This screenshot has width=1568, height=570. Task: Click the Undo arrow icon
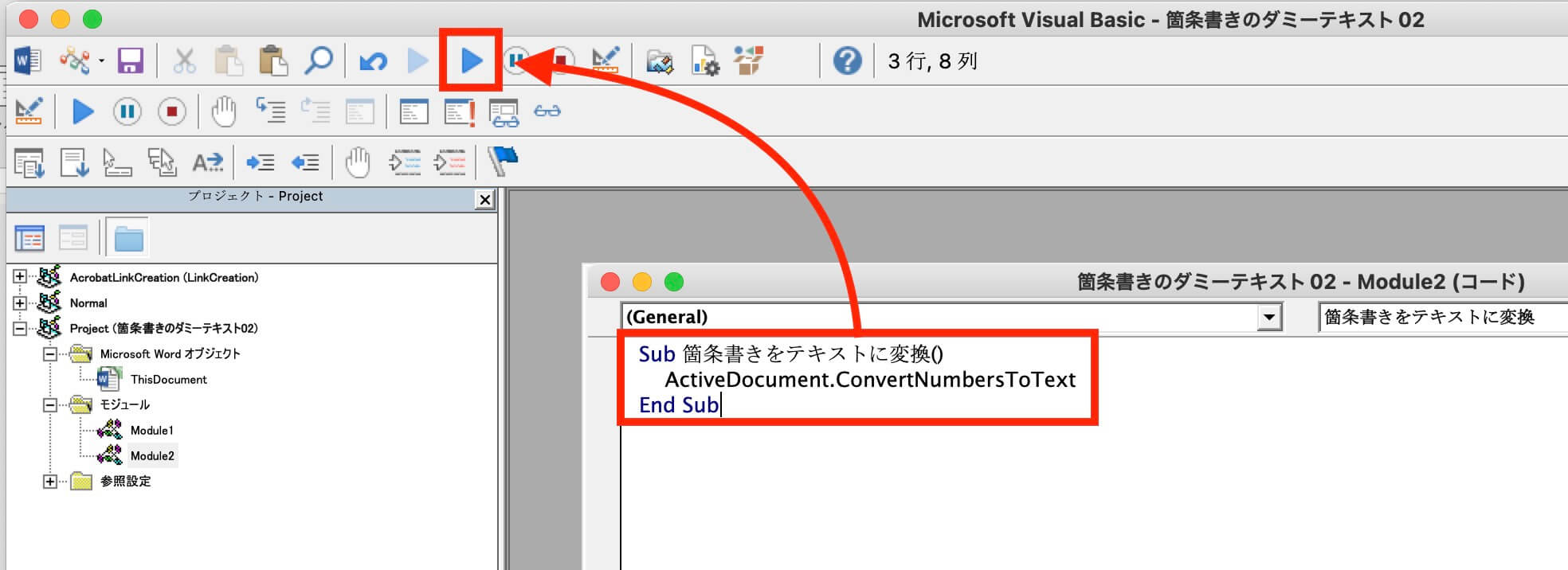tap(373, 61)
